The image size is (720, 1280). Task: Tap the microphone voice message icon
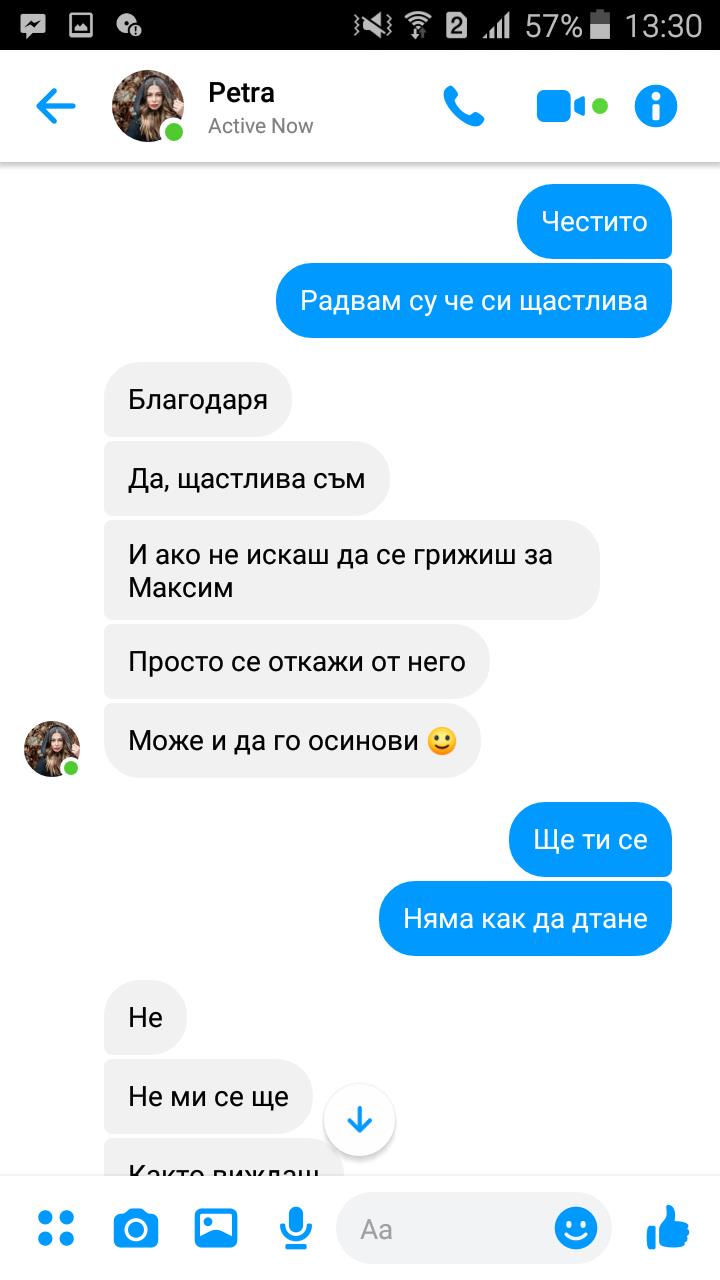(x=295, y=1228)
